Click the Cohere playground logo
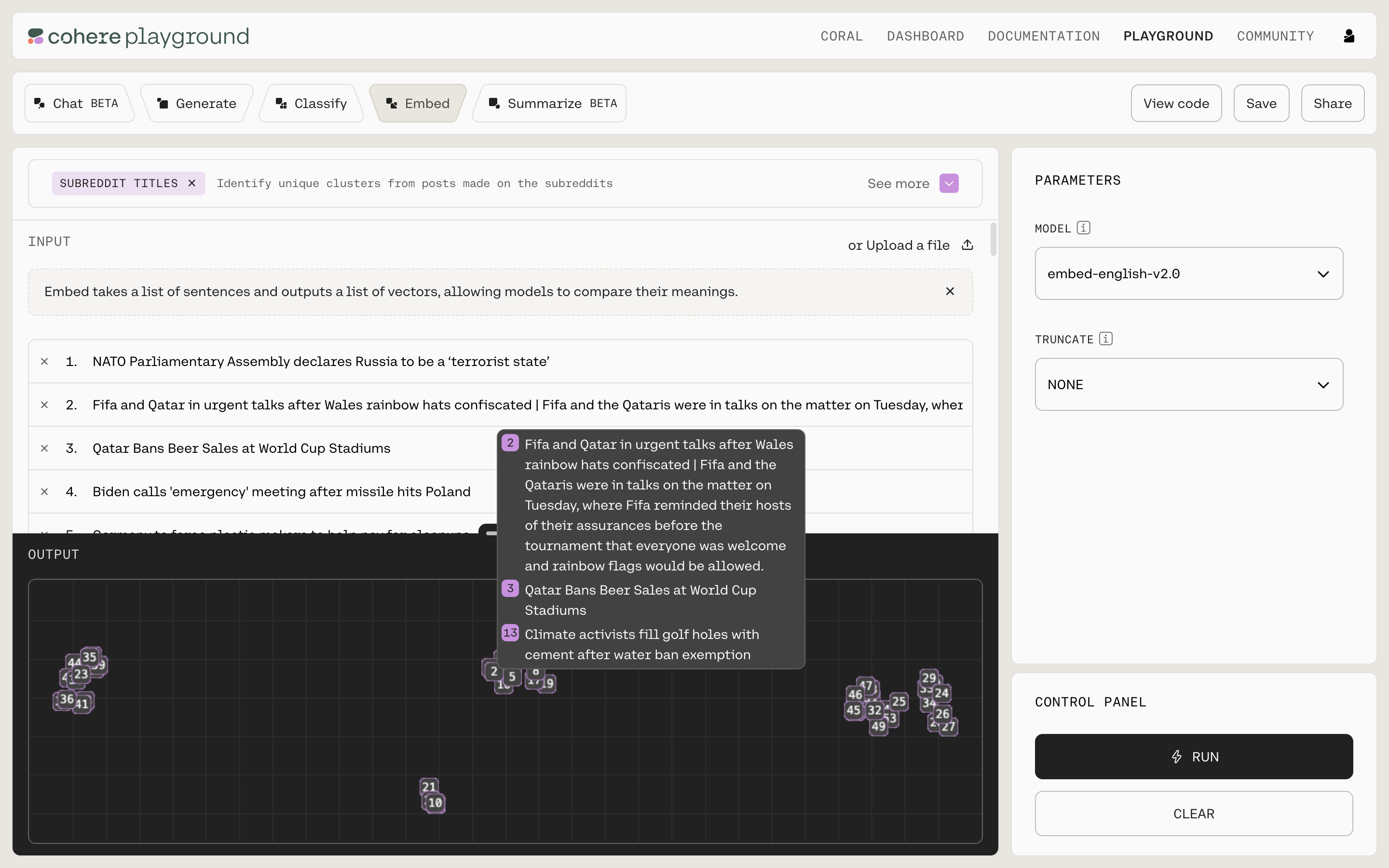The image size is (1389, 868). click(138, 36)
